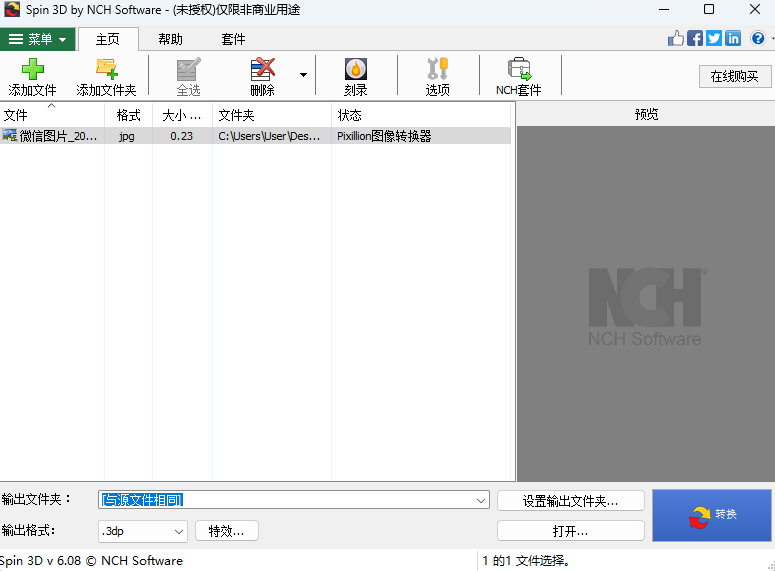
Task: Click the jpg format cell
Action: 127,136
